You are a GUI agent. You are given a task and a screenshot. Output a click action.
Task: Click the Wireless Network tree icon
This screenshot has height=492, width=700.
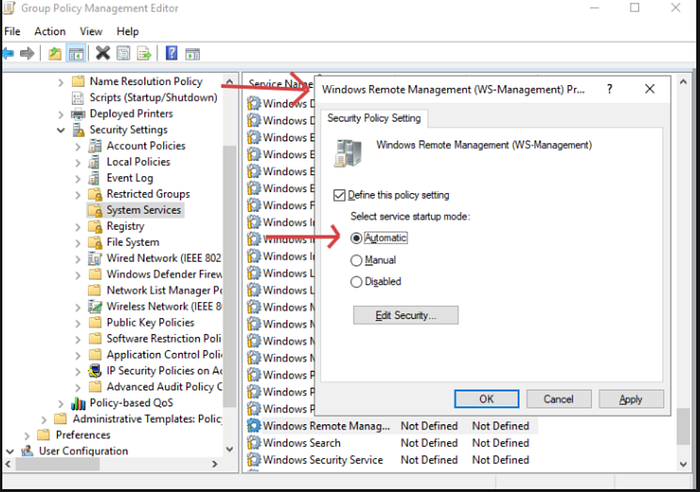click(95, 307)
